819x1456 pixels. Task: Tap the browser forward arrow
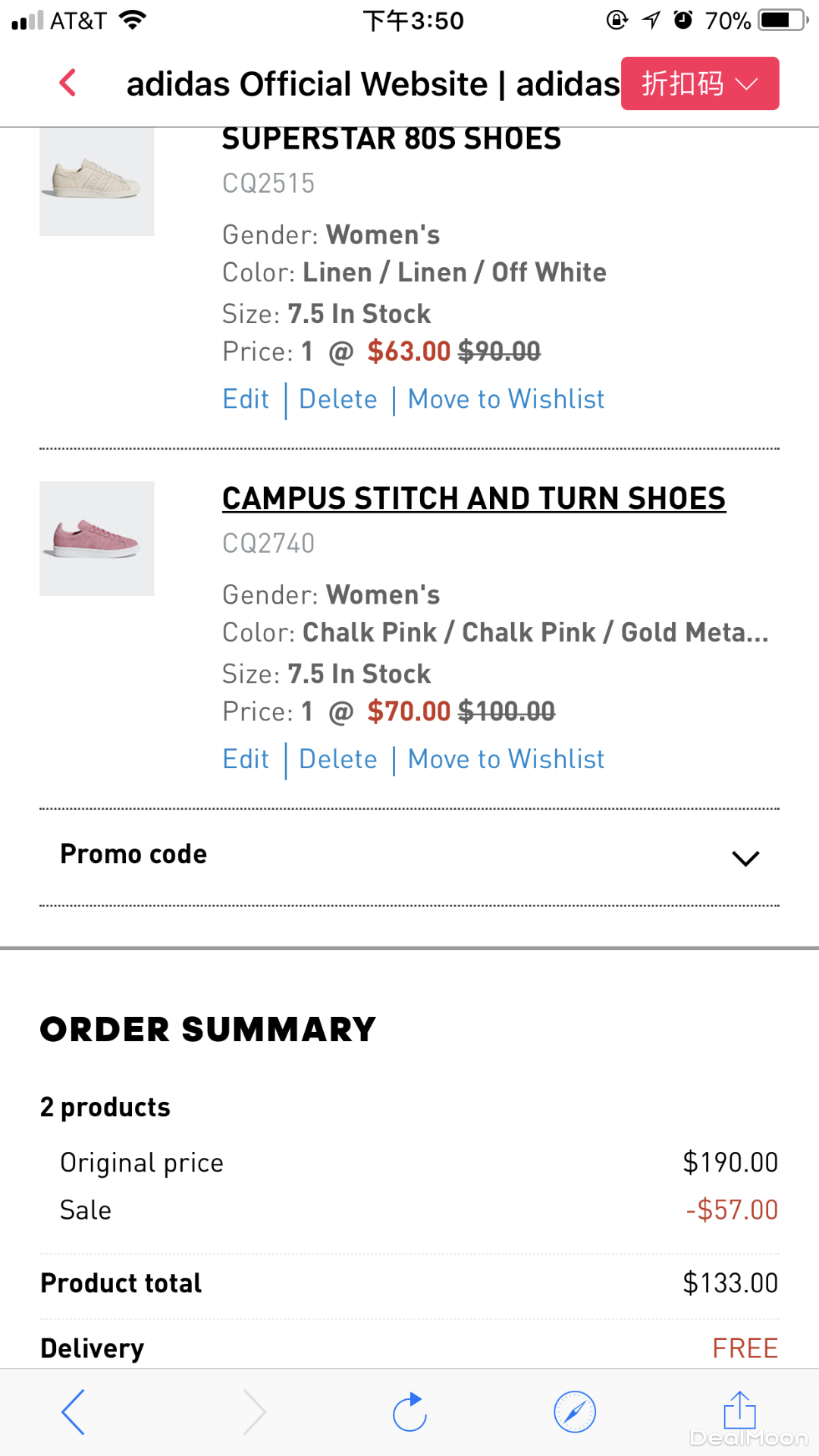pos(255,1412)
